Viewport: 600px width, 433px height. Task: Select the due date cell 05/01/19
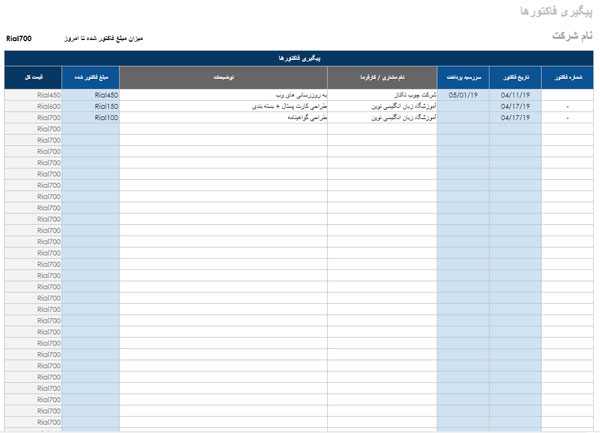[463, 95]
